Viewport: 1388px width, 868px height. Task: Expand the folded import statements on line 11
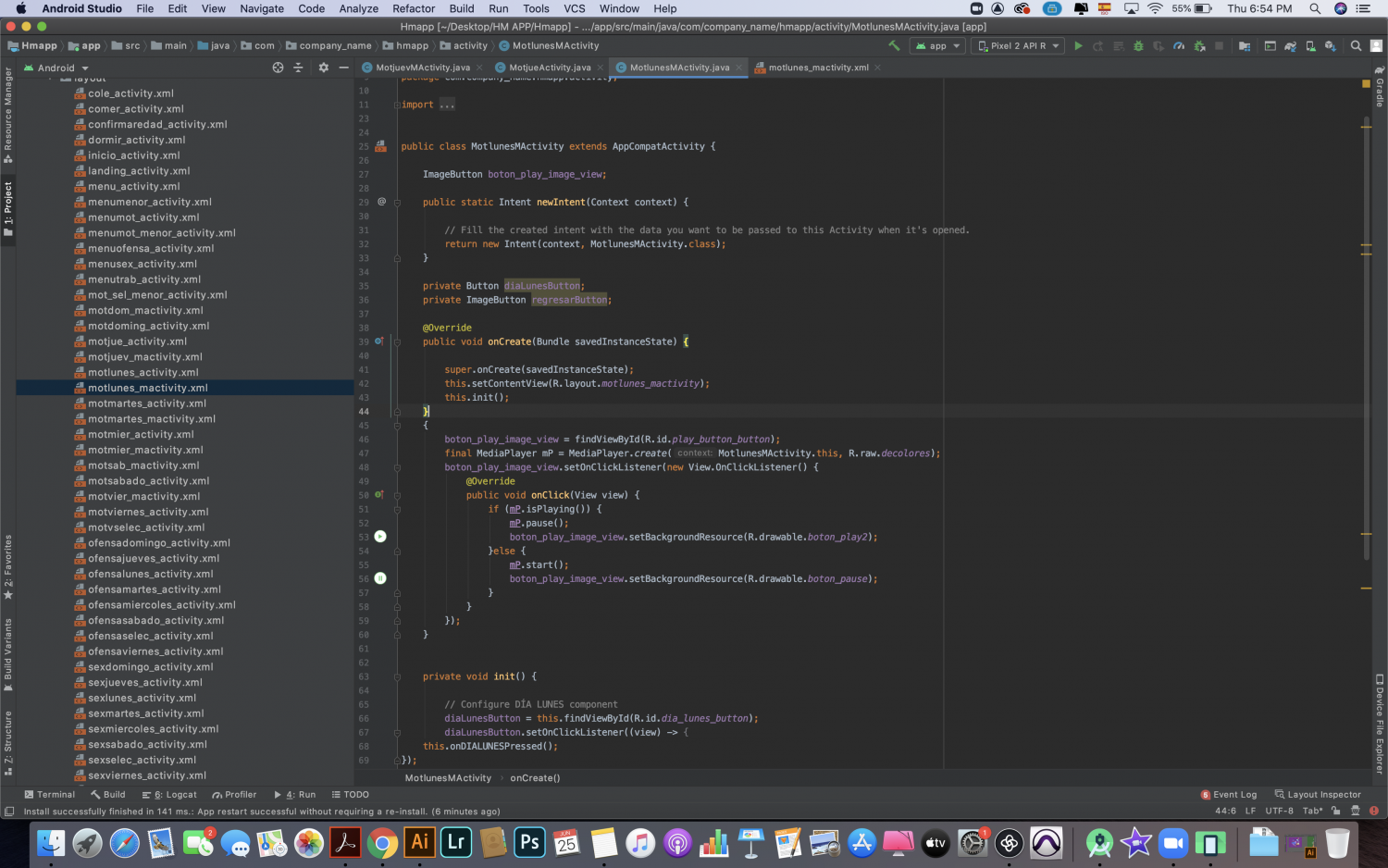pyautogui.click(x=397, y=105)
